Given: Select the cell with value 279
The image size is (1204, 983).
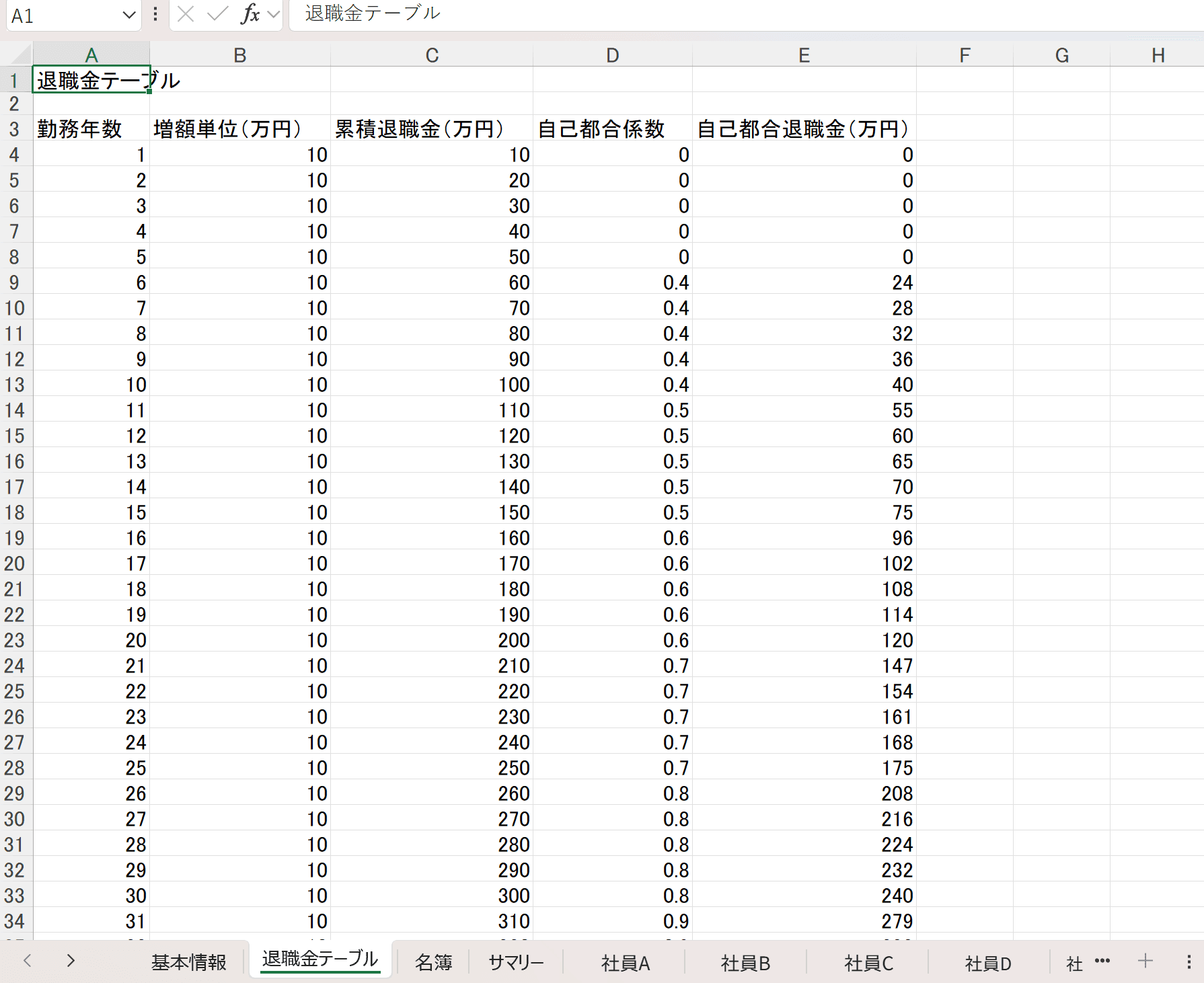Looking at the screenshot, I should point(804,920).
